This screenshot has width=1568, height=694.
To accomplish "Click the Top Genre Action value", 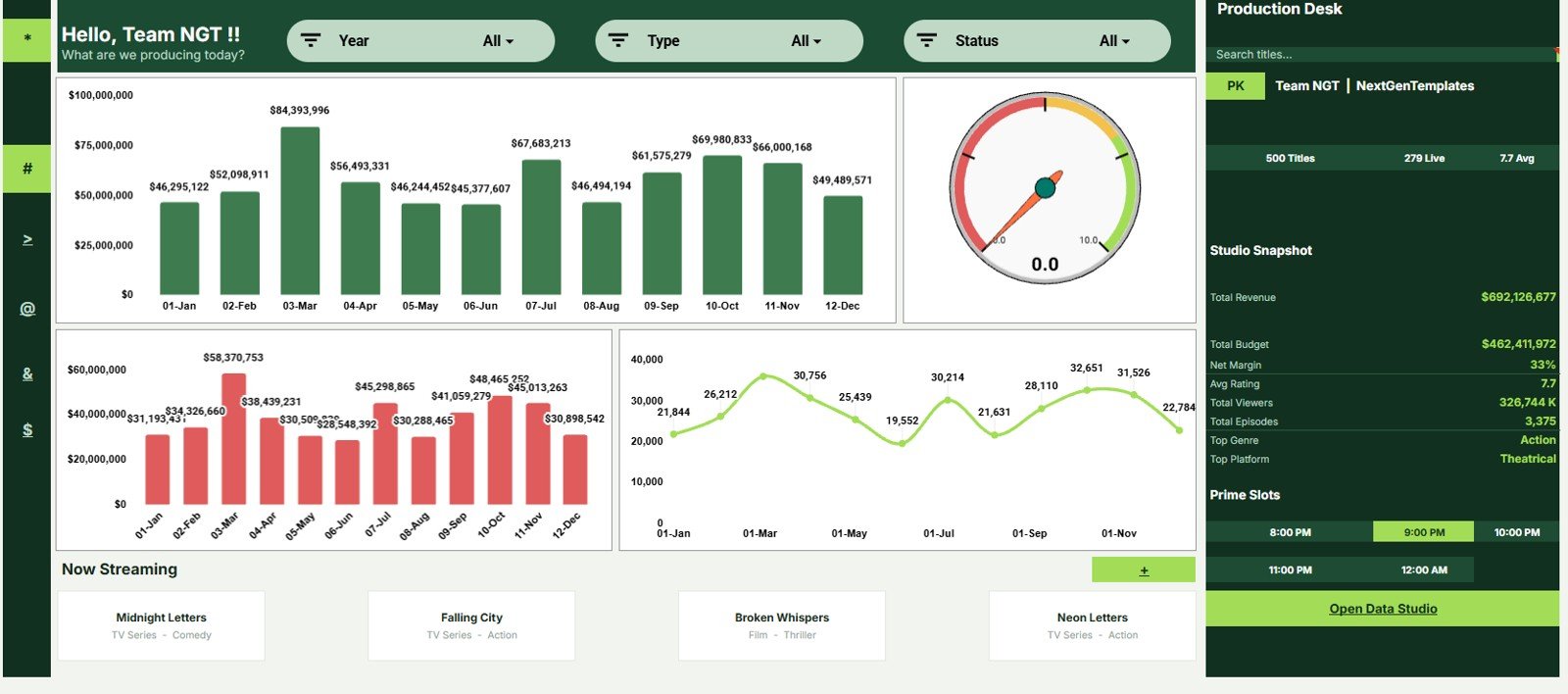I will tap(1538, 440).
